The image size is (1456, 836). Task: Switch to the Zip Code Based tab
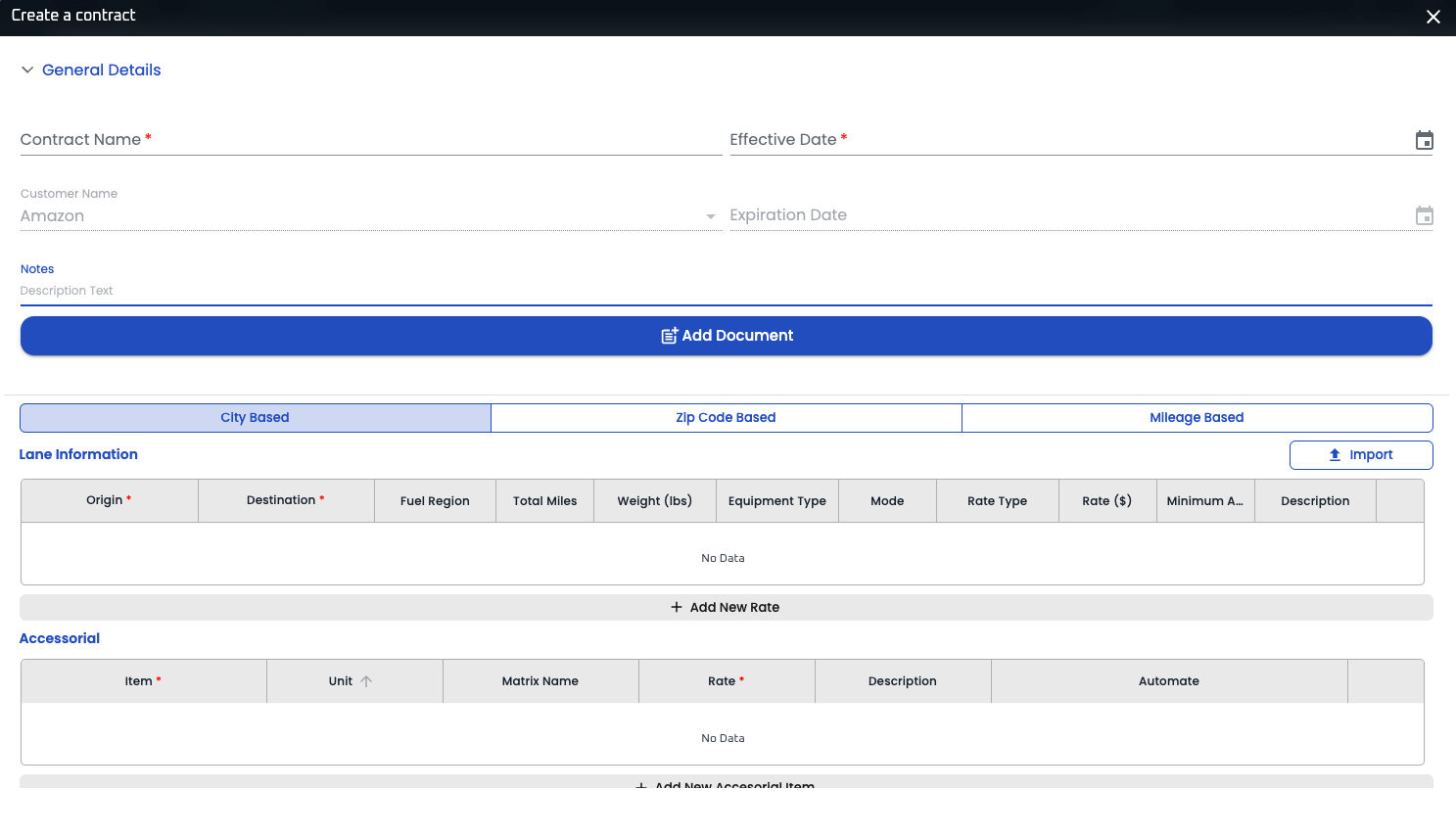(726, 417)
